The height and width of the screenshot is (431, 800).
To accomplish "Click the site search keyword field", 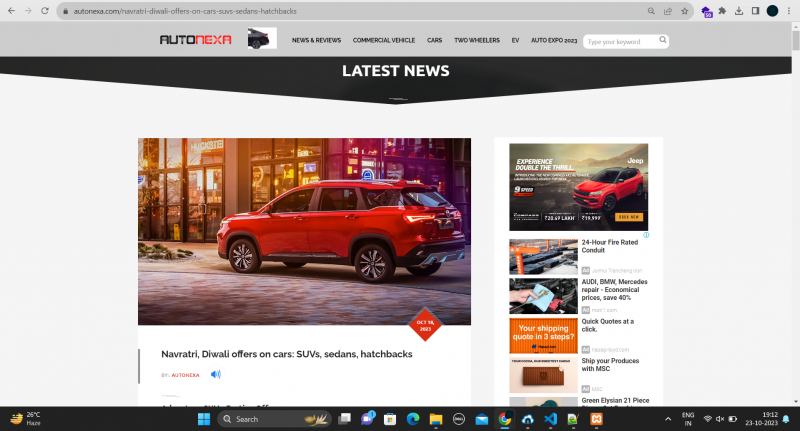I will 620,42.
